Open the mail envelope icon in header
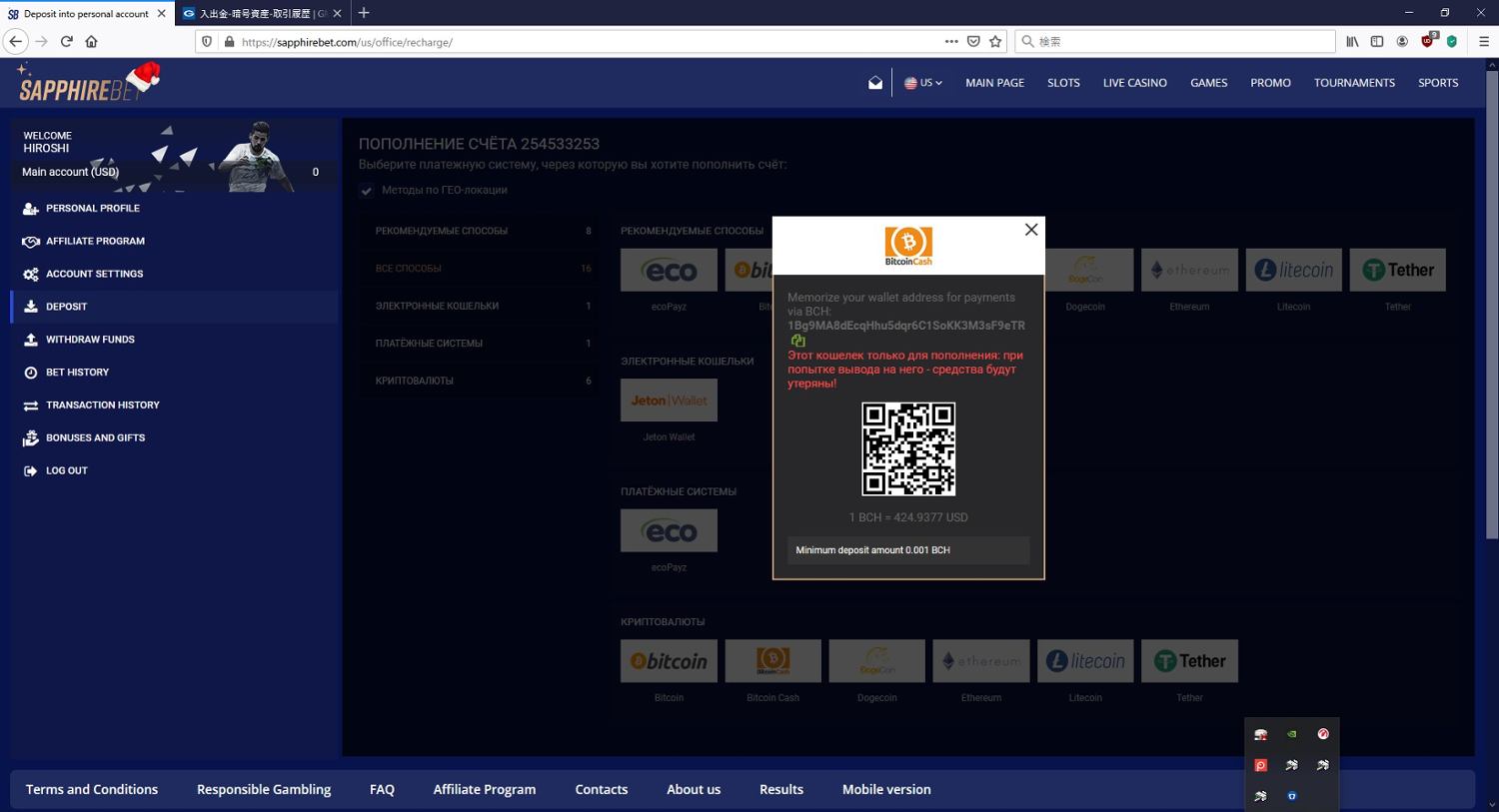The height and width of the screenshot is (812, 1499). (875, 83)
